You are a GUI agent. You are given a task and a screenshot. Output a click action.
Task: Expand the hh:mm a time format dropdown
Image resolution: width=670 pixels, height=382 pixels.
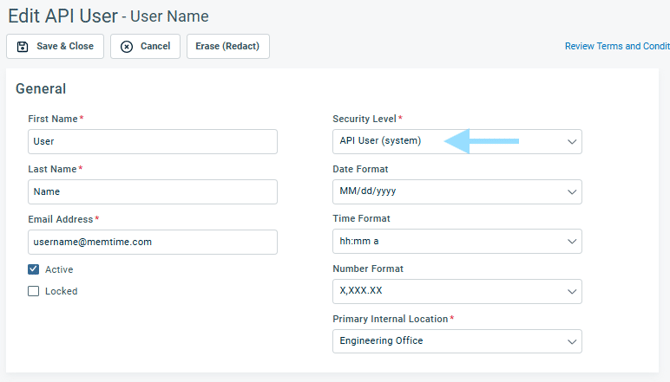[x=457, y=241]
